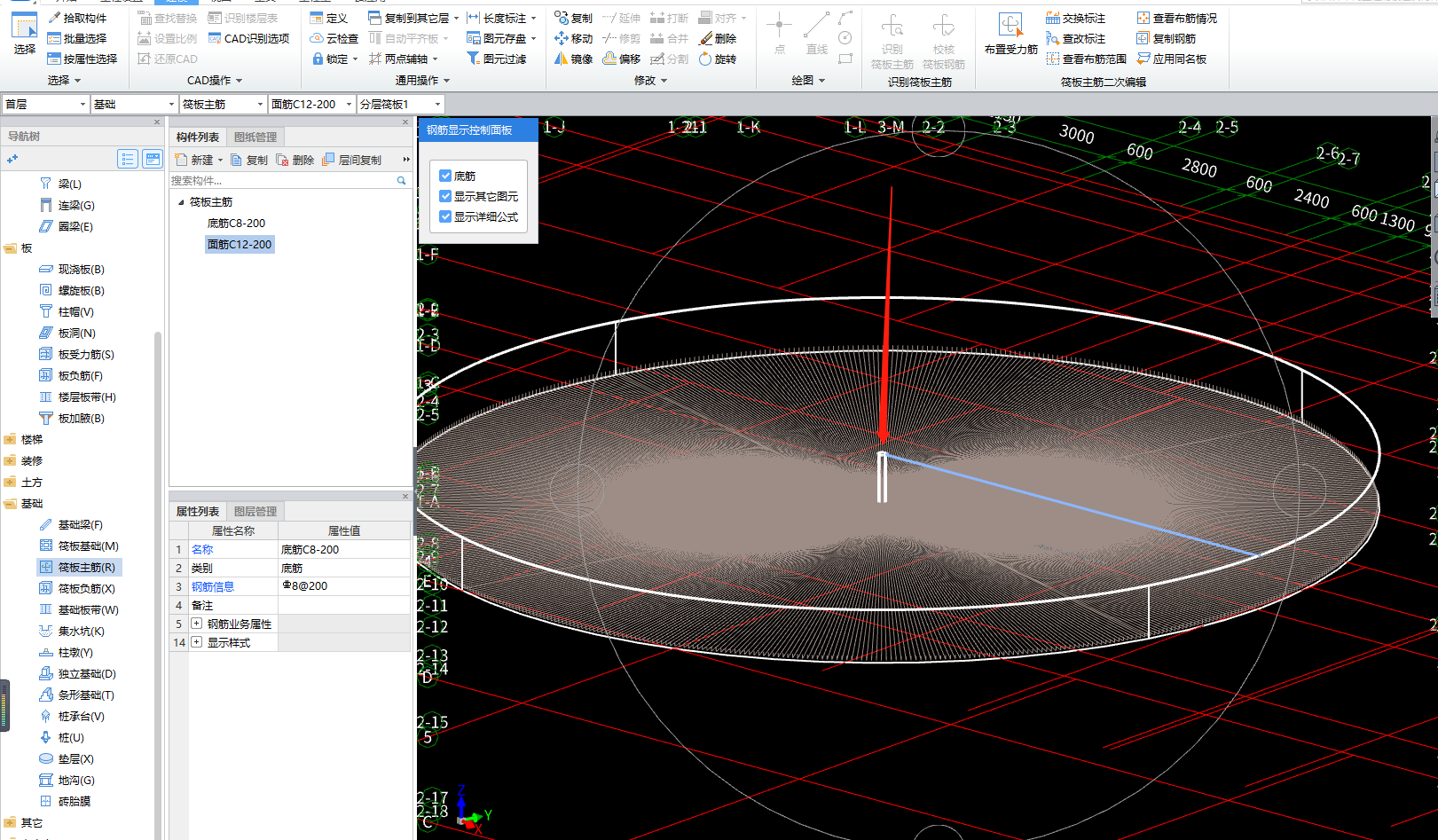Image resolution: width=1438 pixels, height=840 pixels.
Task: Select the 拾取构件 pick tool
Action: click(x=77, y=18)
